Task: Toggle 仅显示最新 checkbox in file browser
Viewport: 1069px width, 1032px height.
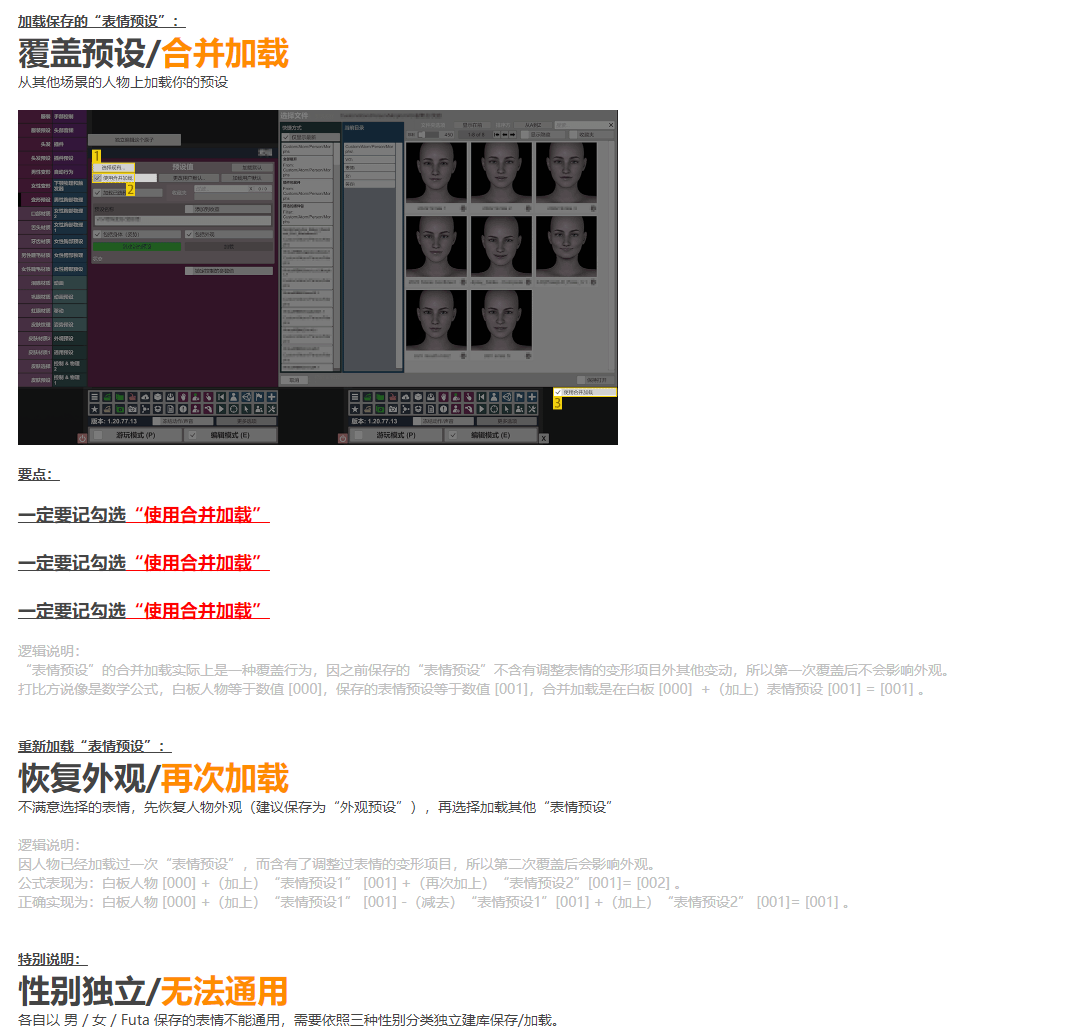Action: [x=311, y=137]
